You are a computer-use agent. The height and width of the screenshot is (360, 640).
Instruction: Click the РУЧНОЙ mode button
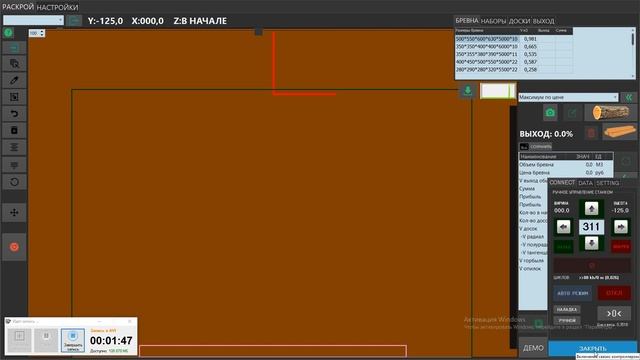[567, 320]
